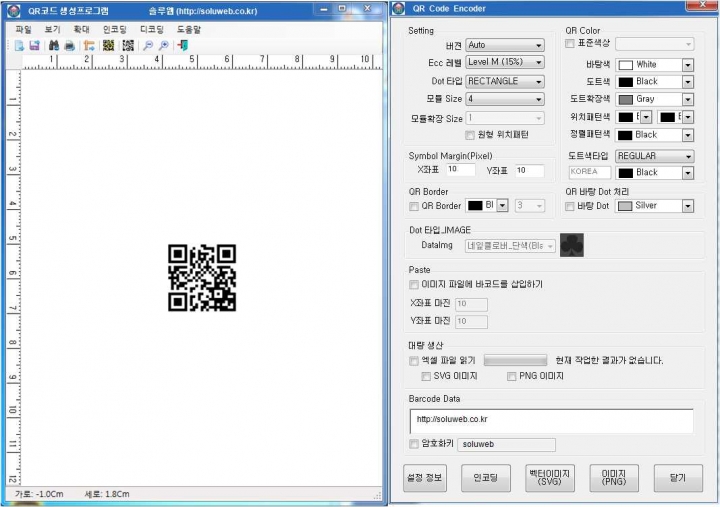Click the X좌표 margin input field
The height and width of the screenshot is (507, 720).
[461, 170]
